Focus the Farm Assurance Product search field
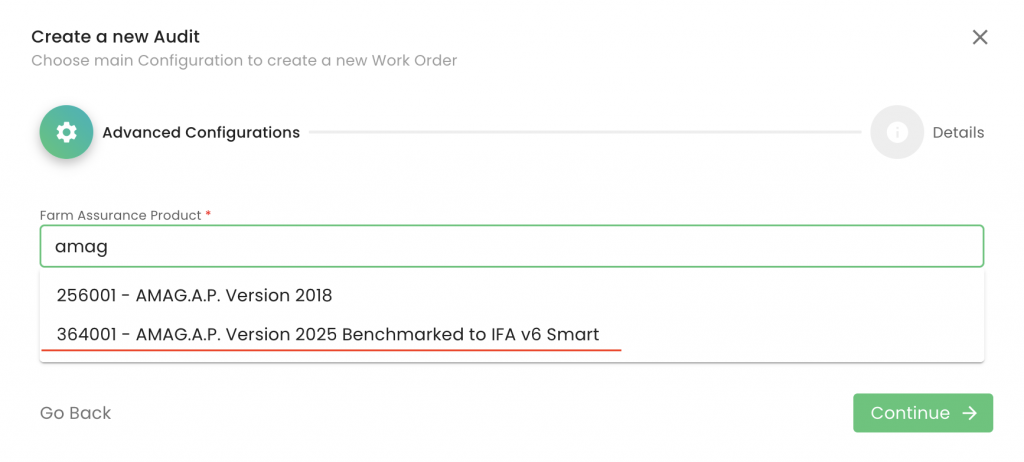Viewport: 1024px width, 462px height. coord(512,246)
